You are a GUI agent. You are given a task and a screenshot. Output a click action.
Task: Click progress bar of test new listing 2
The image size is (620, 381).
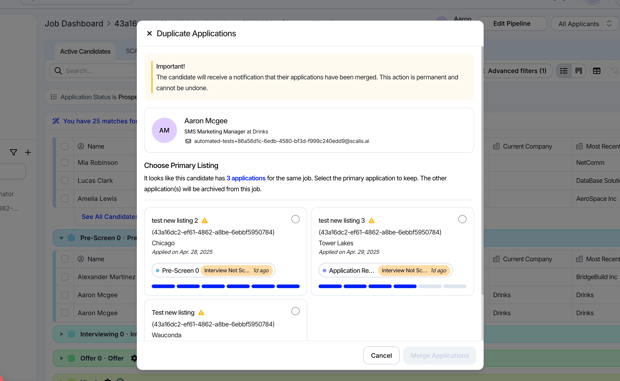pos(225,286)
